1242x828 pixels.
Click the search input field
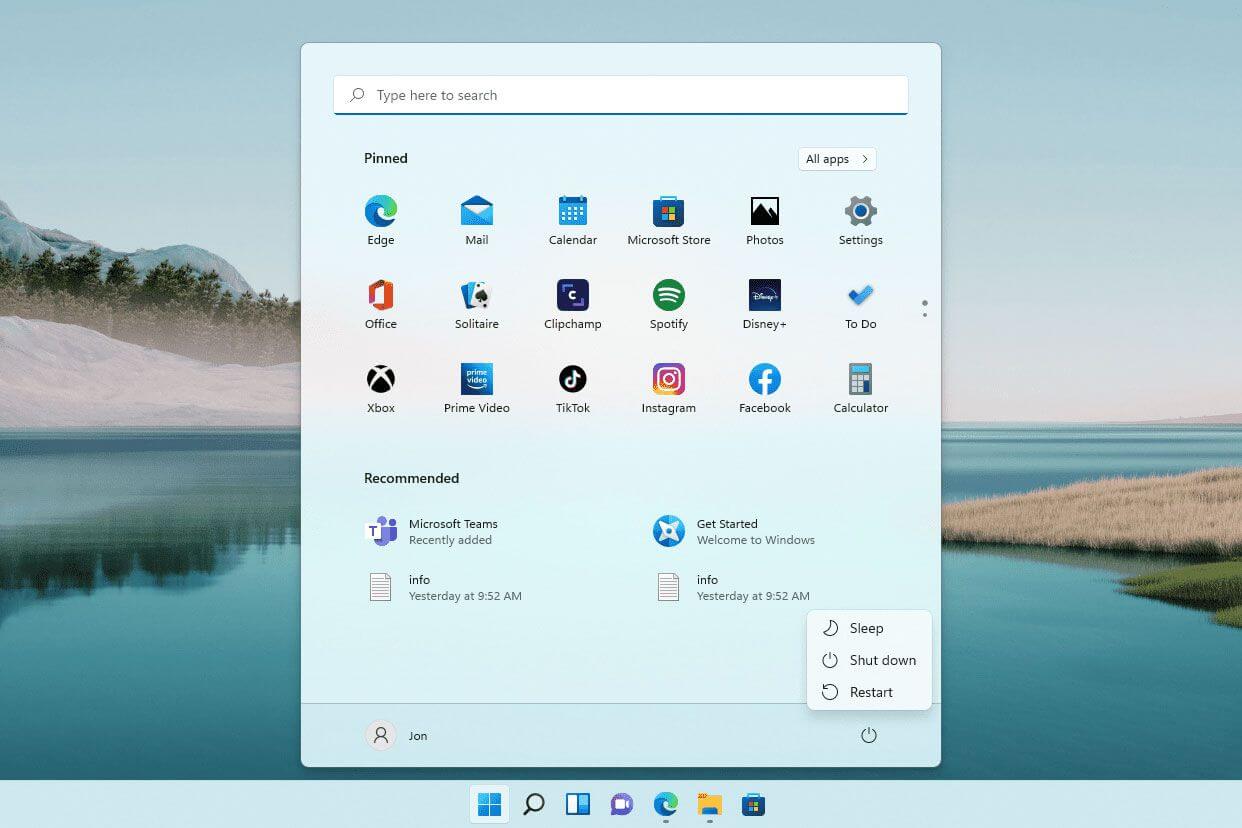(x=620, y=94)
